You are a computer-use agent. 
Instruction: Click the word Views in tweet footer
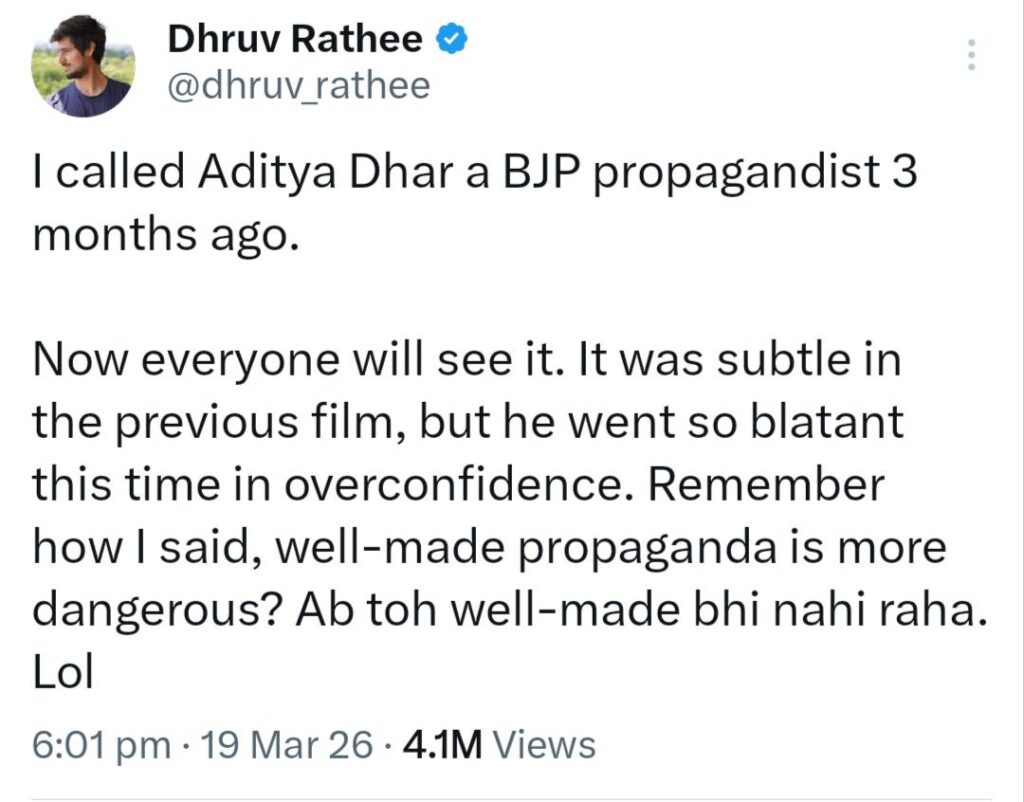click(x=545, y=745)
